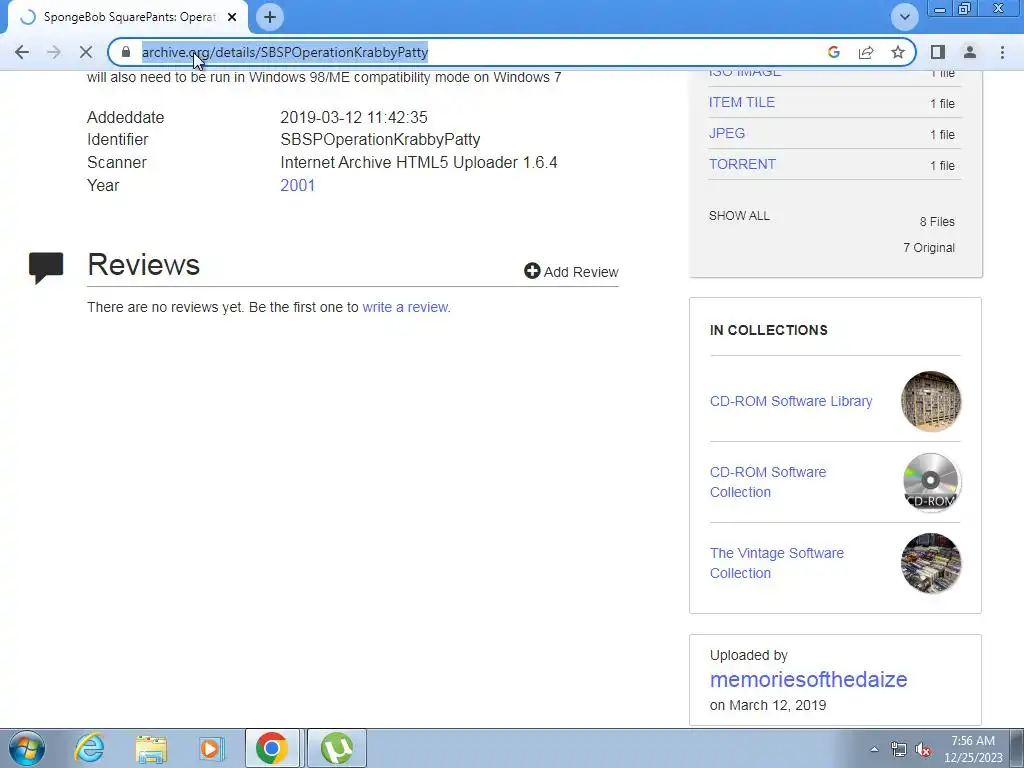The width and height of the screenshot is (1024, 768).
Task: Click SHOW ALL files link
Action: click(x=739, y=216)
